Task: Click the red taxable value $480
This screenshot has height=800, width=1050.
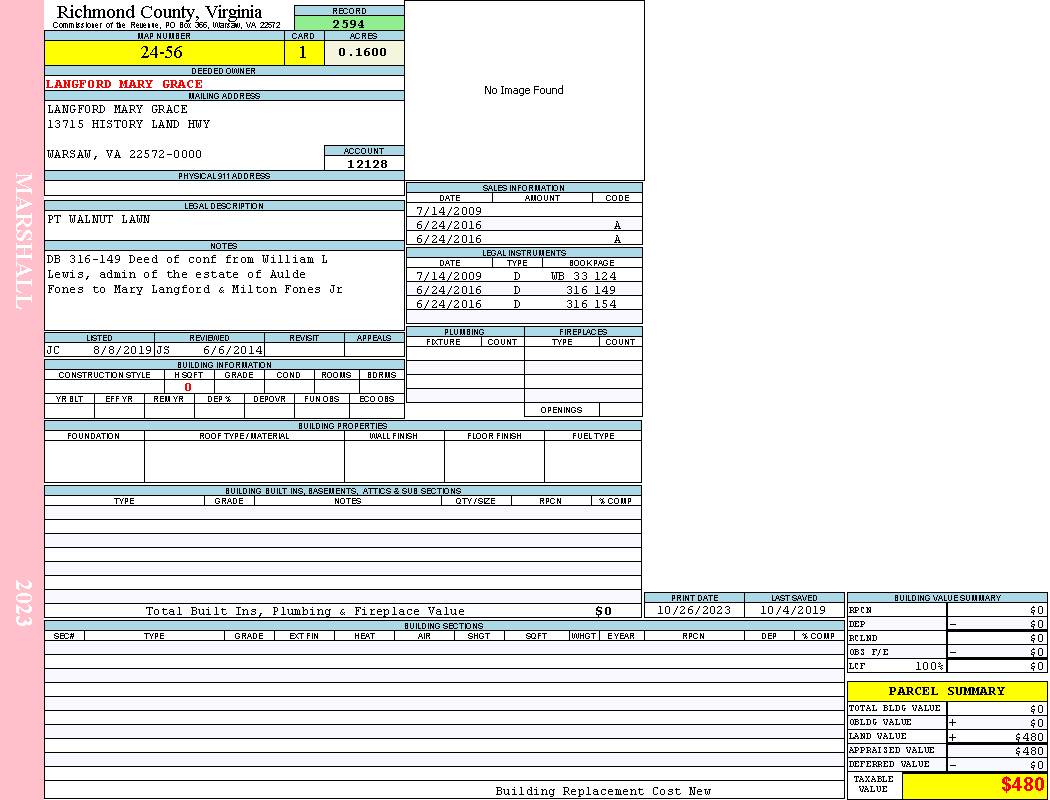Action: point(1022,785)
